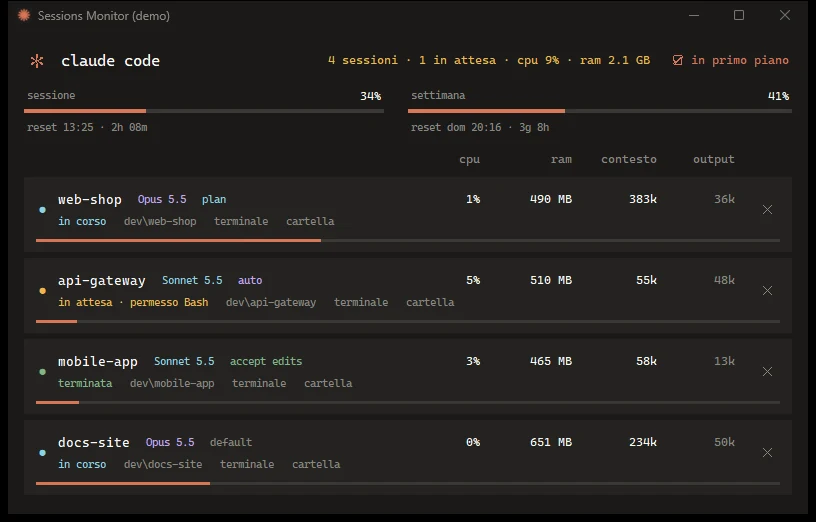Viewport: 816px width, 522px height.
Task: Click 'in attesa · permesso Bash' status
Action: click(133, 302)
